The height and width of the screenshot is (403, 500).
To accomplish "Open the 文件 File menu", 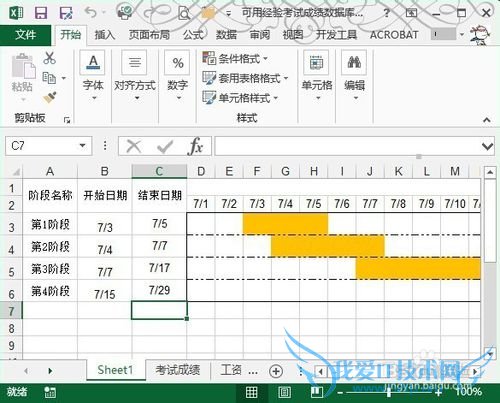I will (x=26, y=35).
